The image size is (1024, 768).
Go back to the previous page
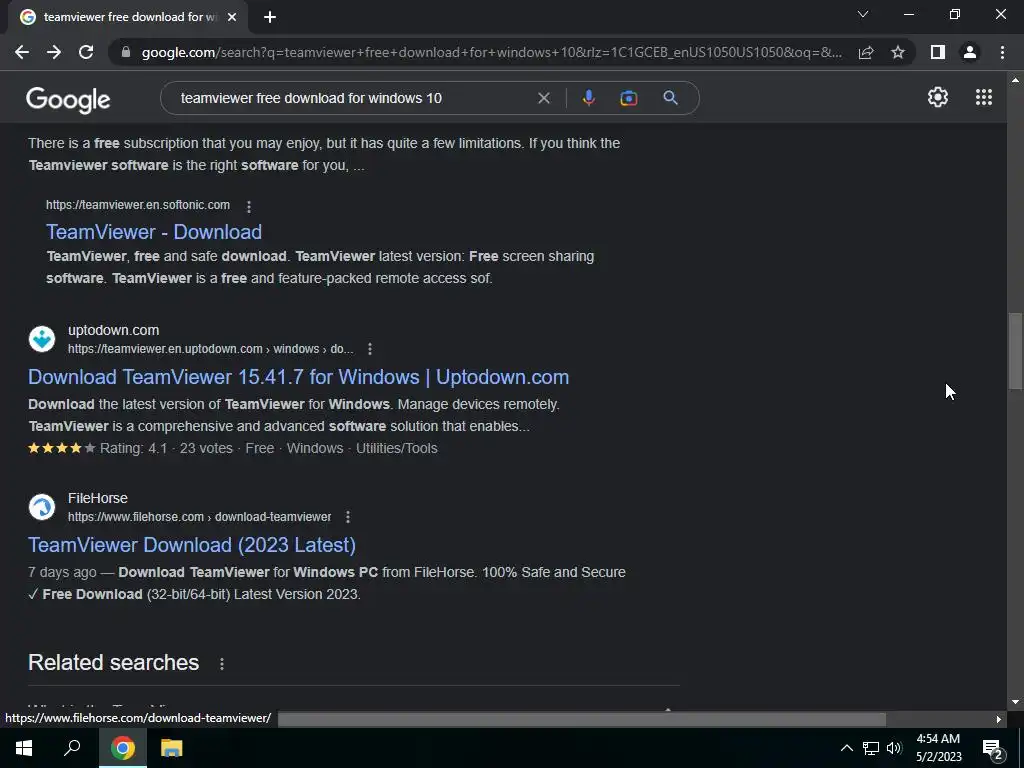point(22,52)
